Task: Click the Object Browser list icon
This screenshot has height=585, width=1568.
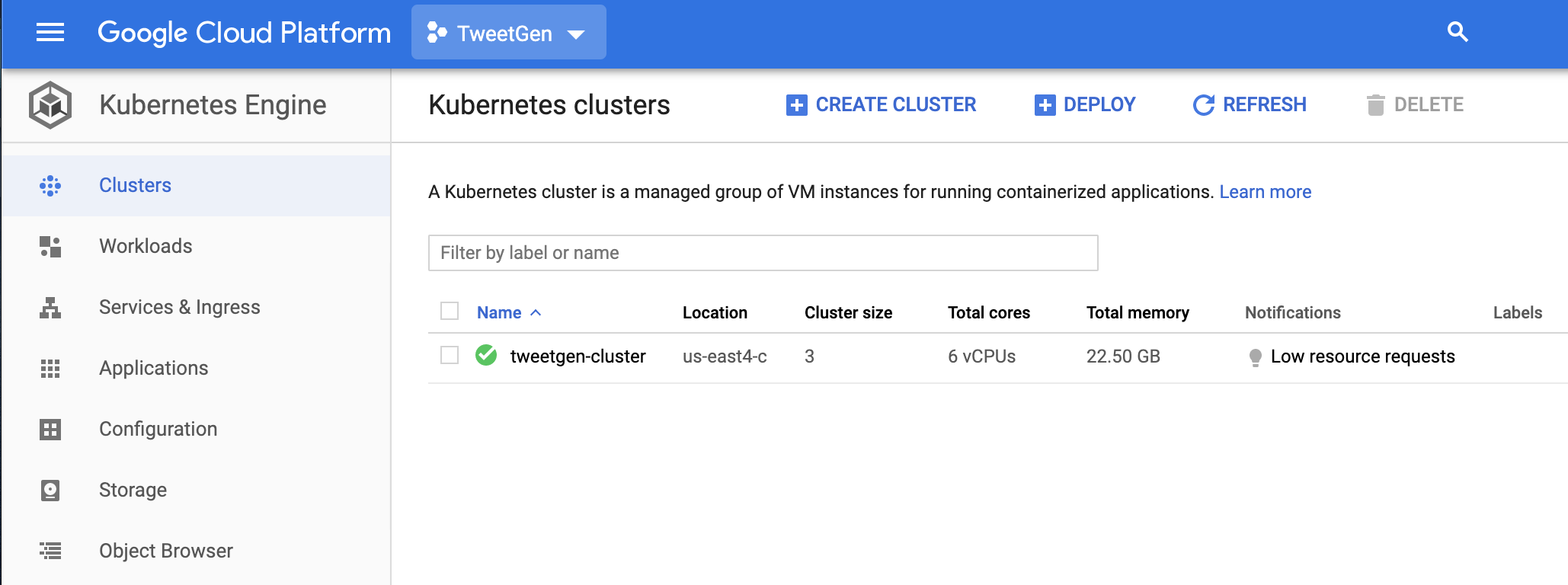Action: [50, 550]
